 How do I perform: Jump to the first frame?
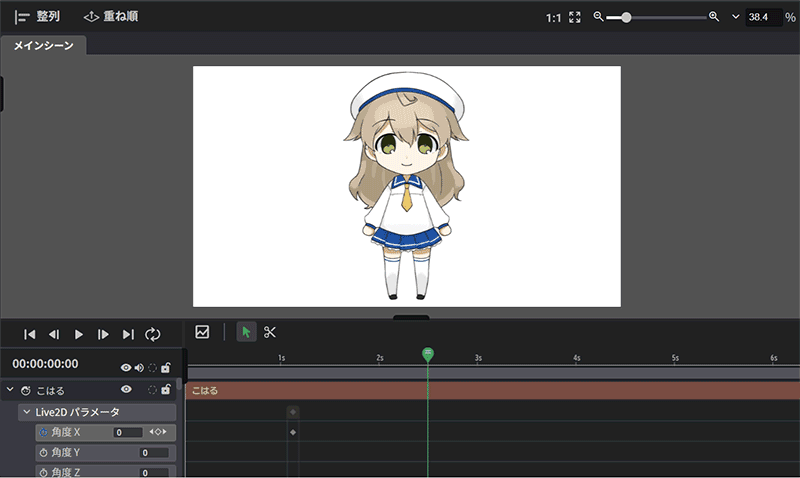click(30, 334)
